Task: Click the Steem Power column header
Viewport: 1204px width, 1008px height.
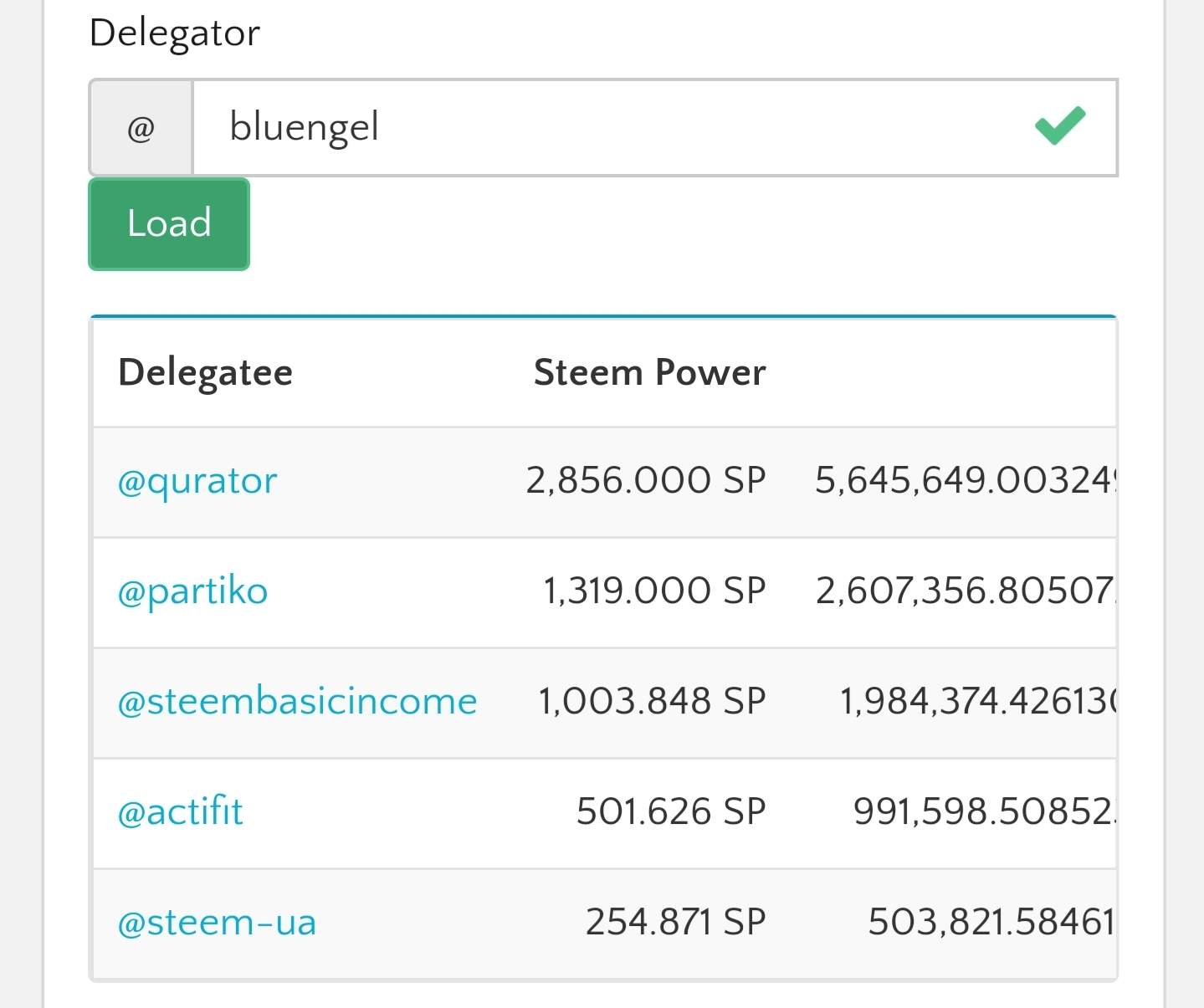Action: pyautogui.click(x=649, y=372)
